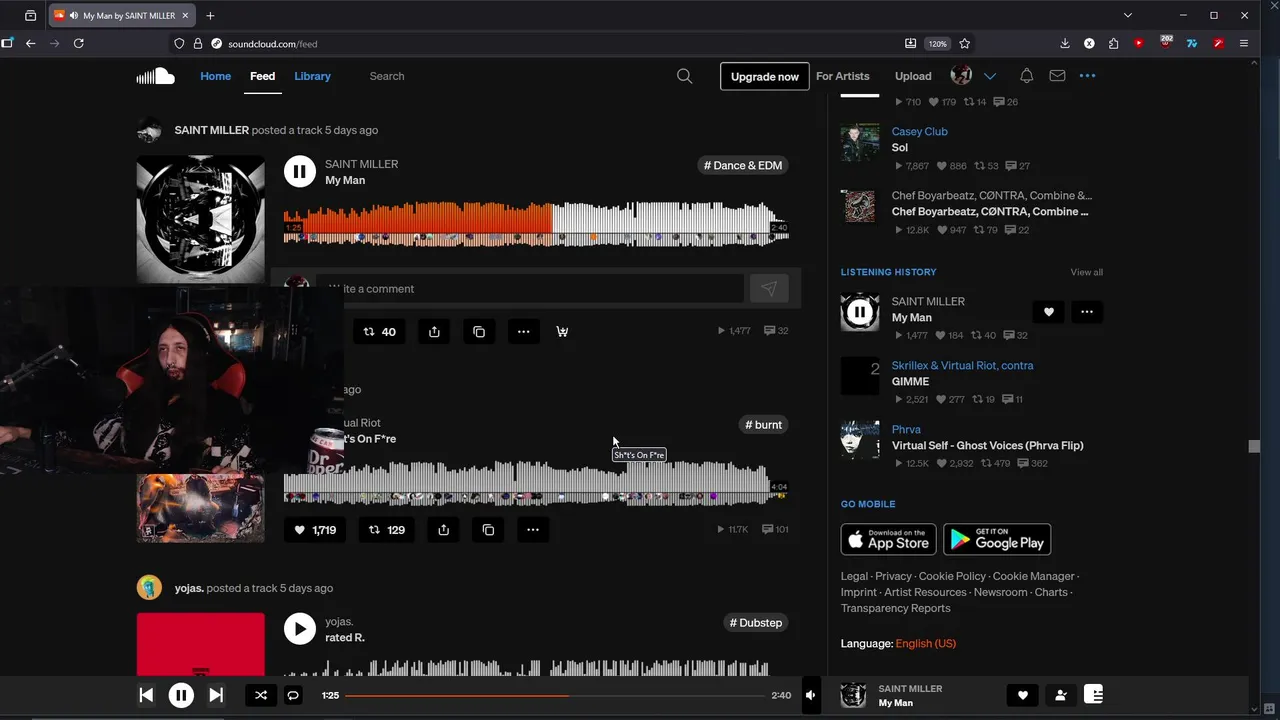The image size is (1280, 720).
Task: Click the Write a comment field
Action: click(x=530, y=289)
